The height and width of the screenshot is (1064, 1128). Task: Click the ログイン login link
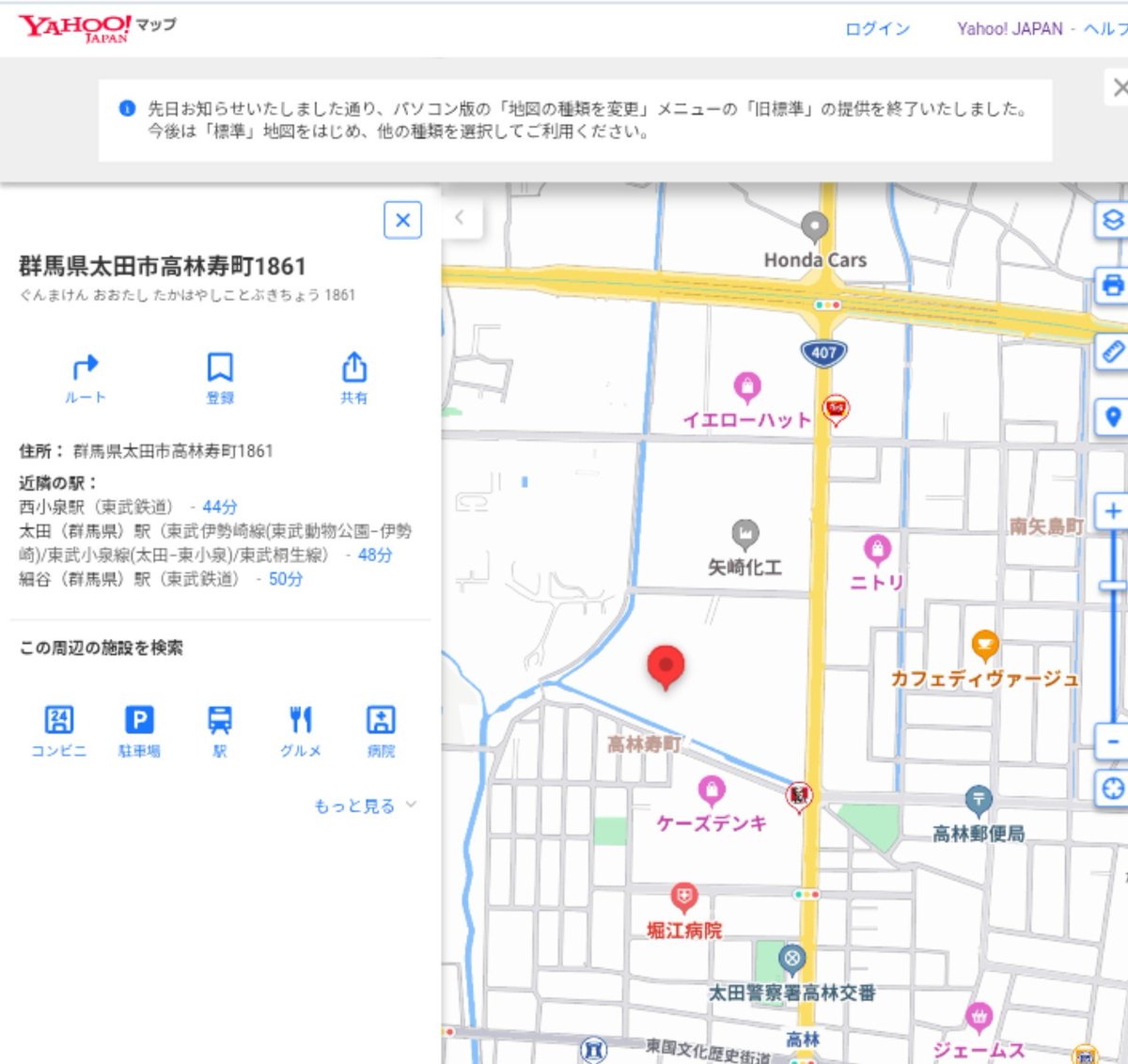(x=877, y=29)
